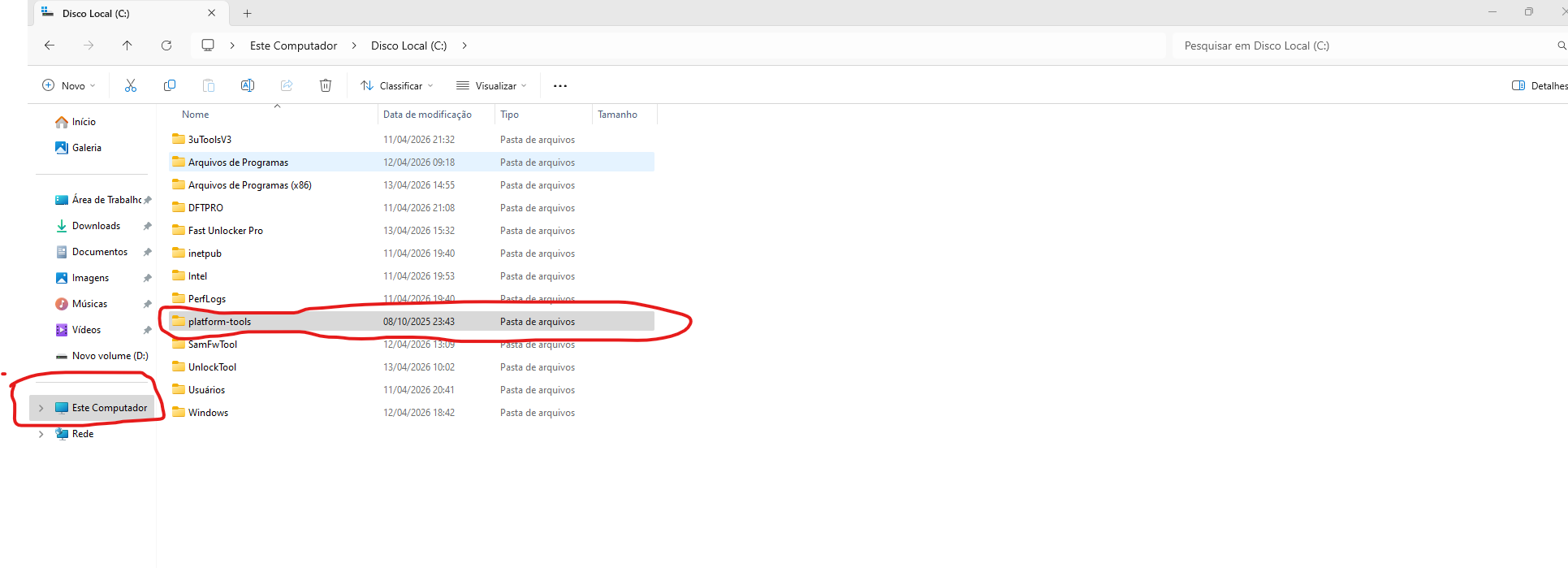
Task: Sort by Data de modificação column header
Action: click(427, 115)
